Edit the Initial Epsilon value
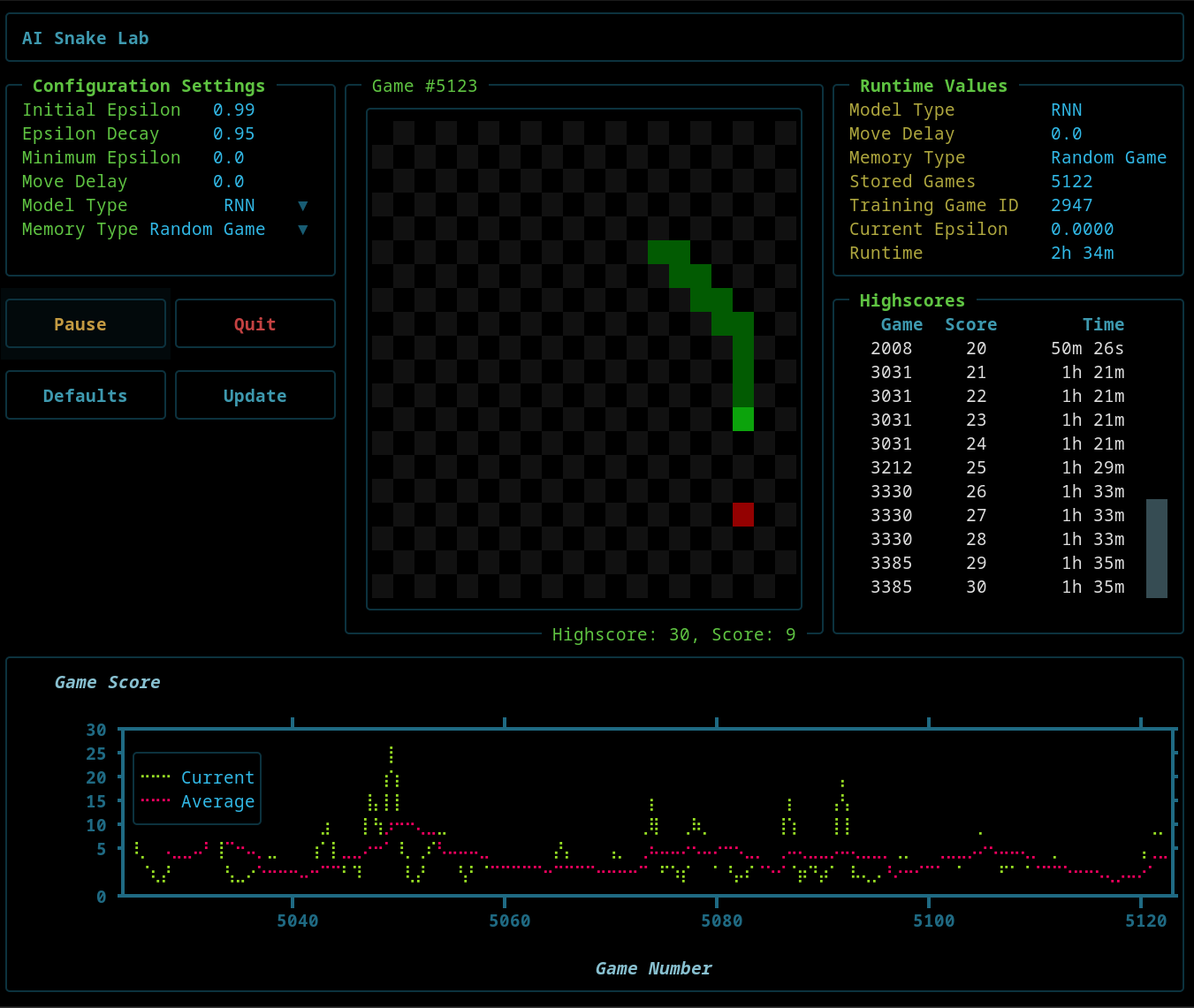 point(233,110)
